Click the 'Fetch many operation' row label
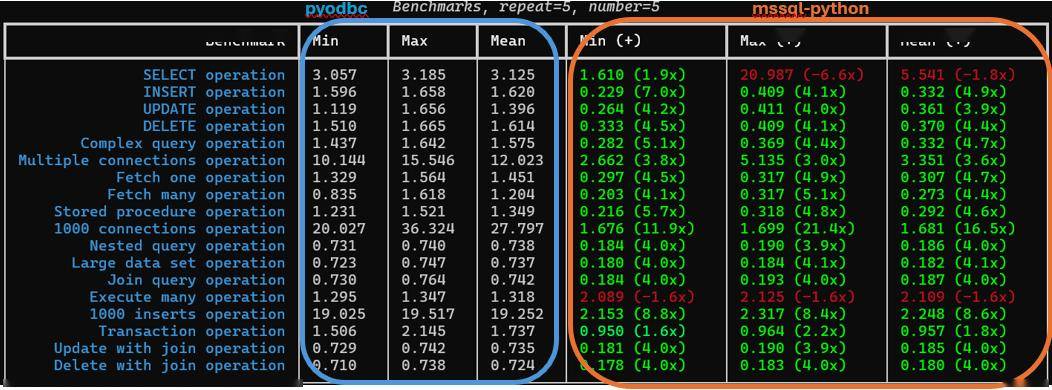 196,195
